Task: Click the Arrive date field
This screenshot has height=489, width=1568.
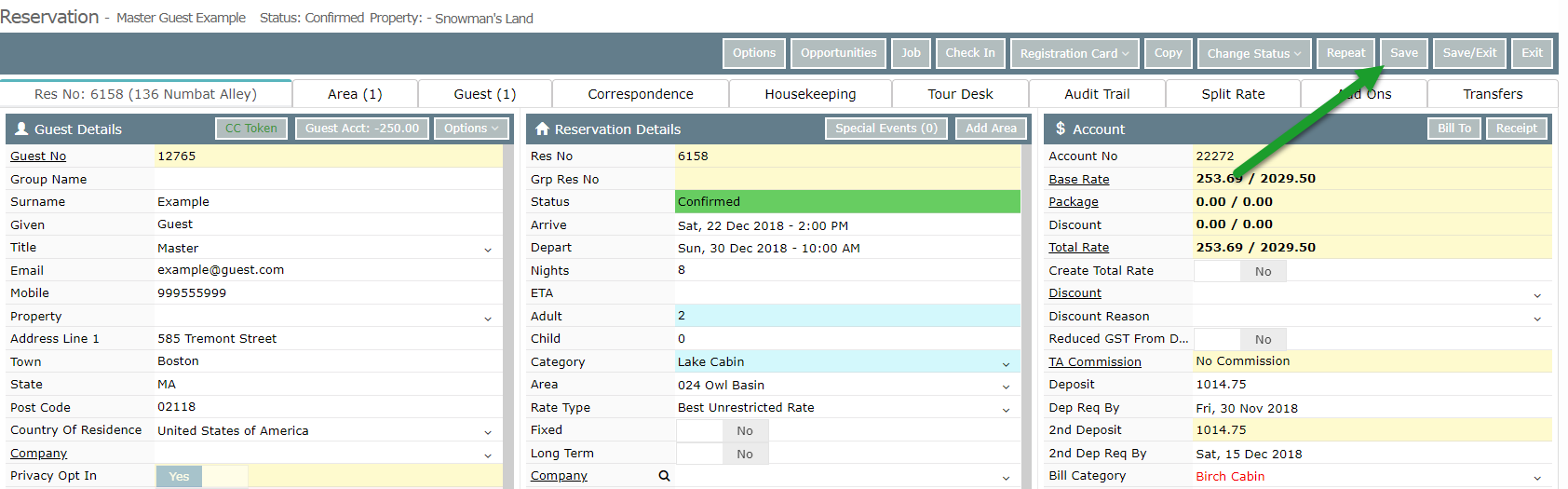Action: (848, 225)
